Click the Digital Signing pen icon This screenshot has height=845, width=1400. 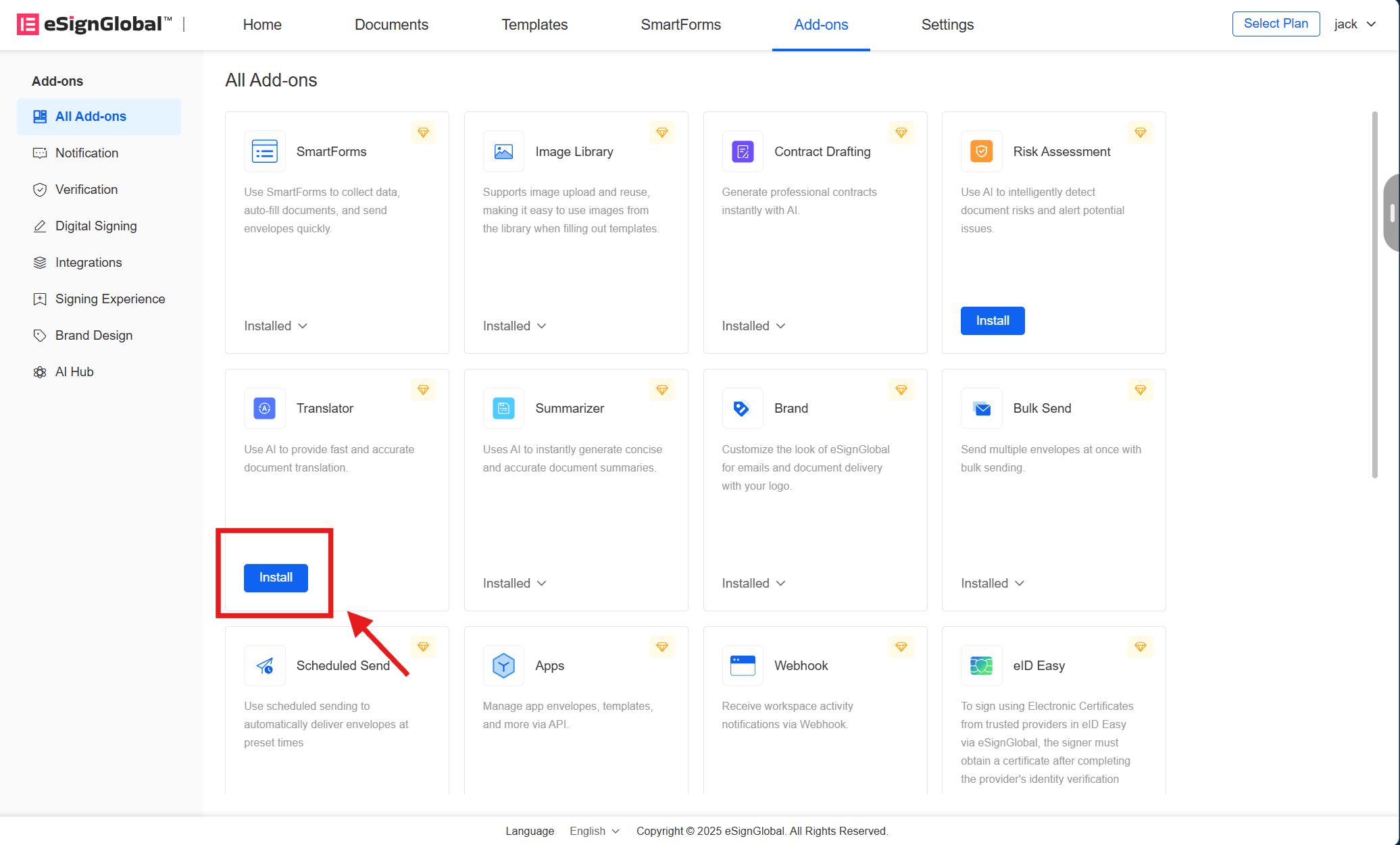tap(40, 226)
